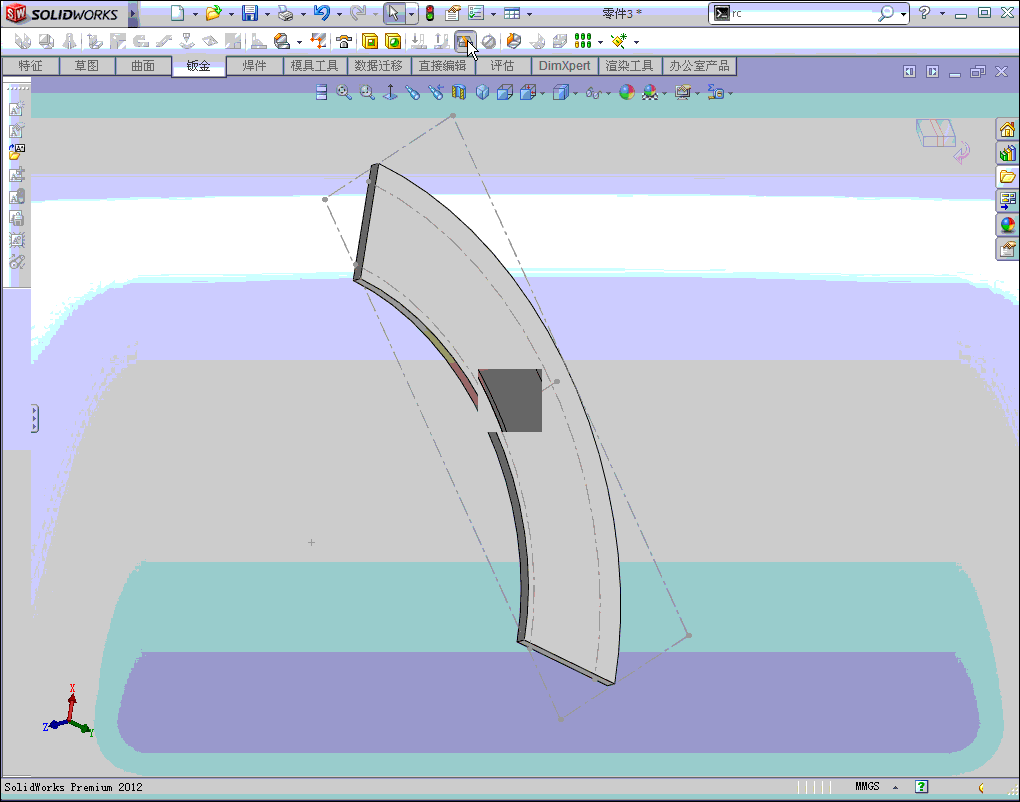Open the Custom Properties icon in task pane
This screenshot has height=802, width=1020.
pos(1007,248)
